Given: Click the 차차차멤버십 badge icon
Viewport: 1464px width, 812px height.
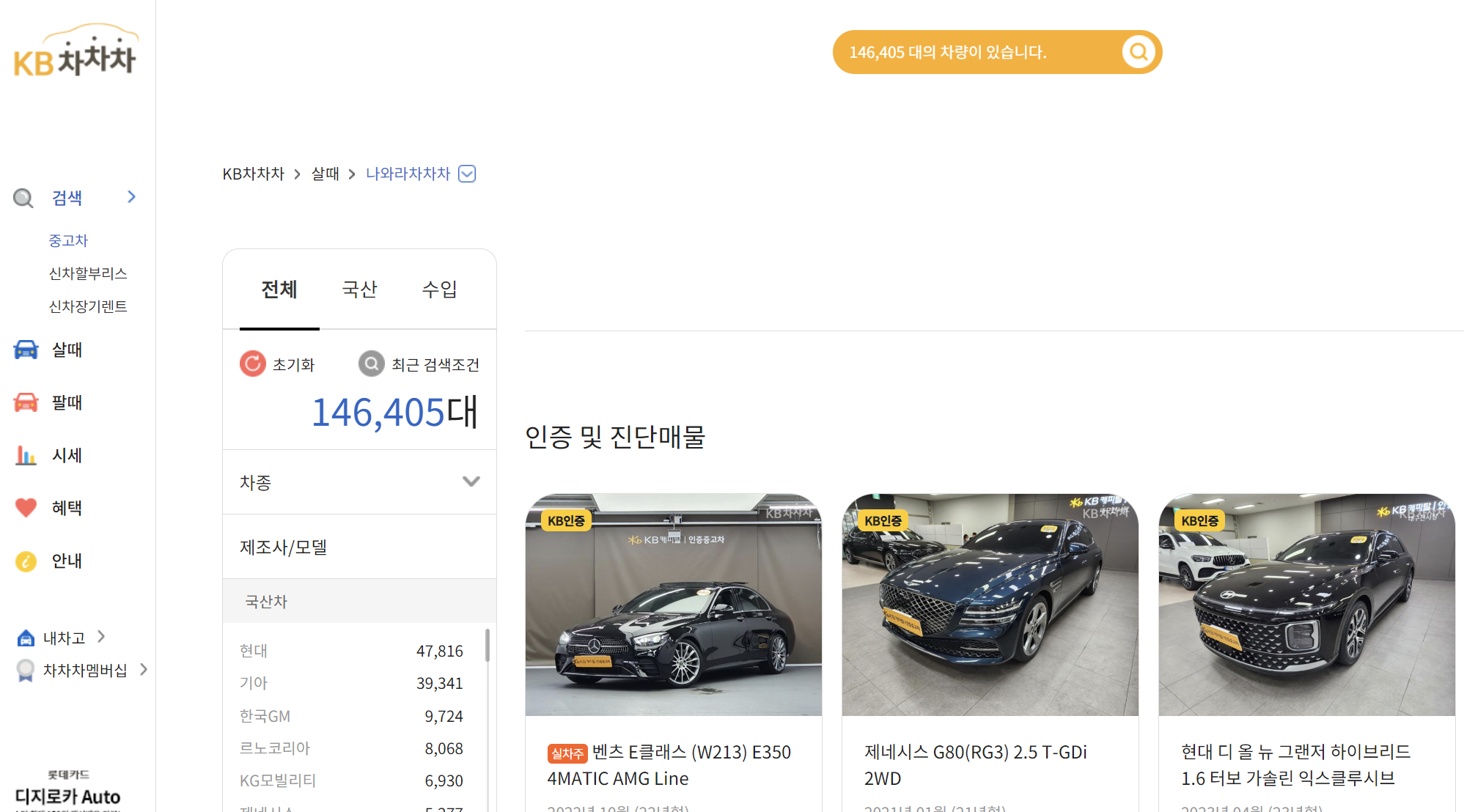Looking at the screenshot, I should pos(26,671).
